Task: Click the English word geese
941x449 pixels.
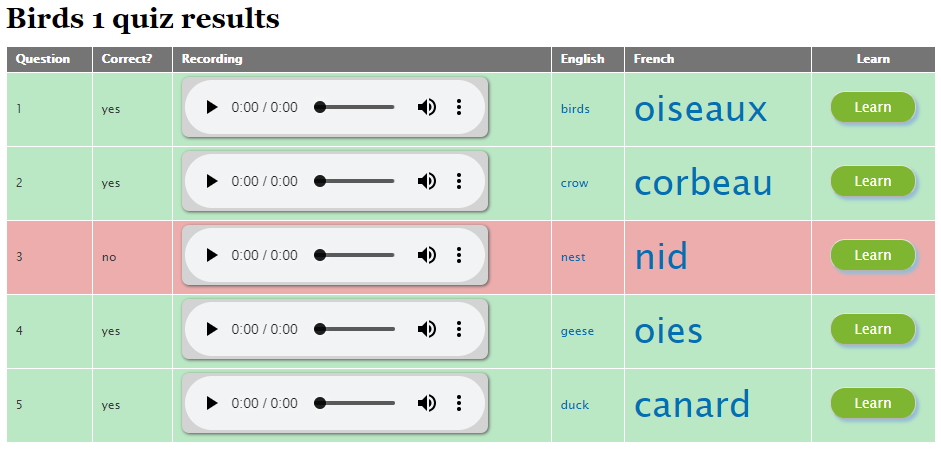Action: [577, 331]
